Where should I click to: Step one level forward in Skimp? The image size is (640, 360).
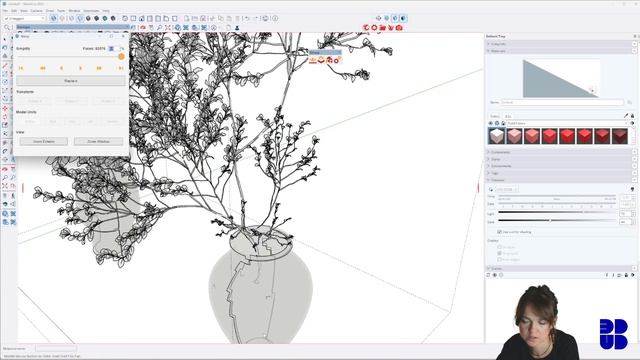[80, 68]
